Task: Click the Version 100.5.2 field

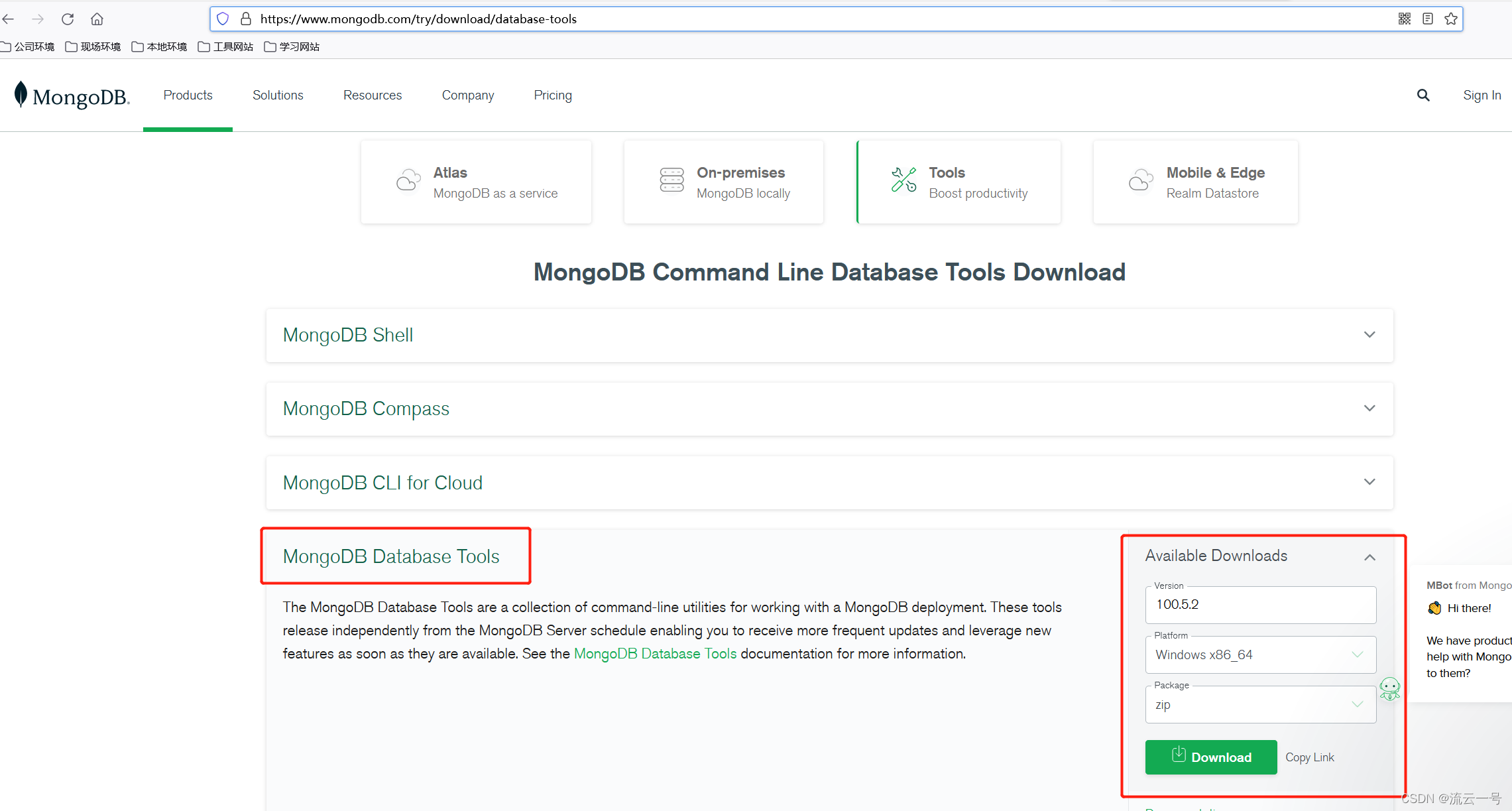Action: 1261,605
